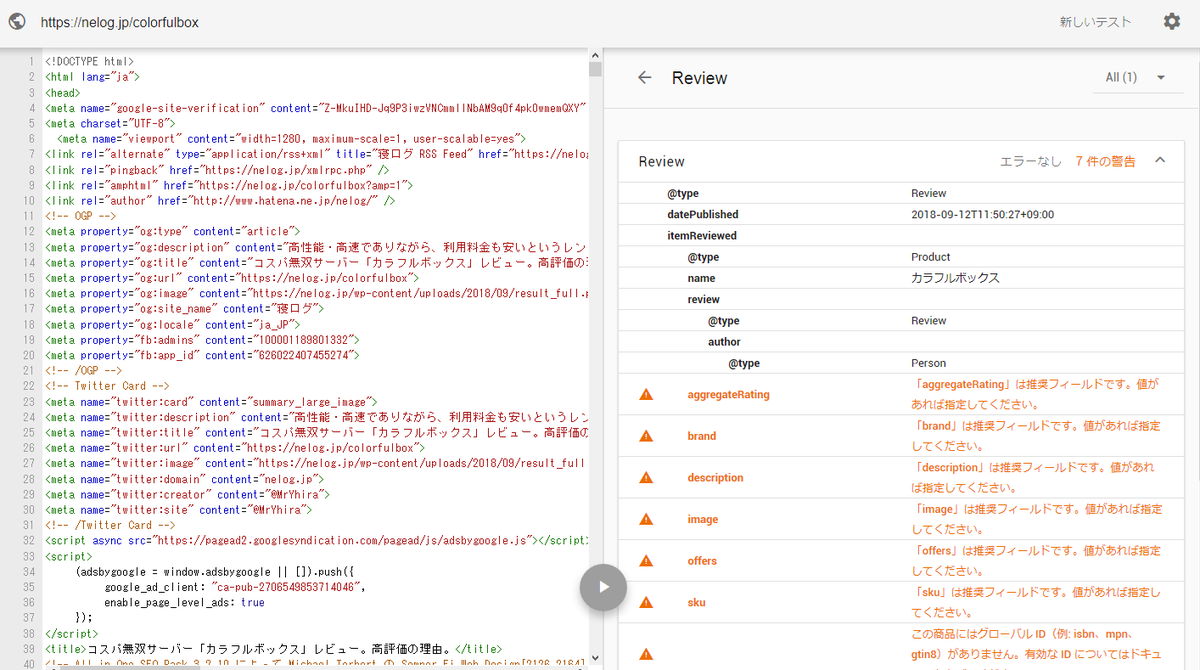Open the All (1) filter dropdown
The height and width of the screenshot is (670, 1200).
pos(1136,77)
